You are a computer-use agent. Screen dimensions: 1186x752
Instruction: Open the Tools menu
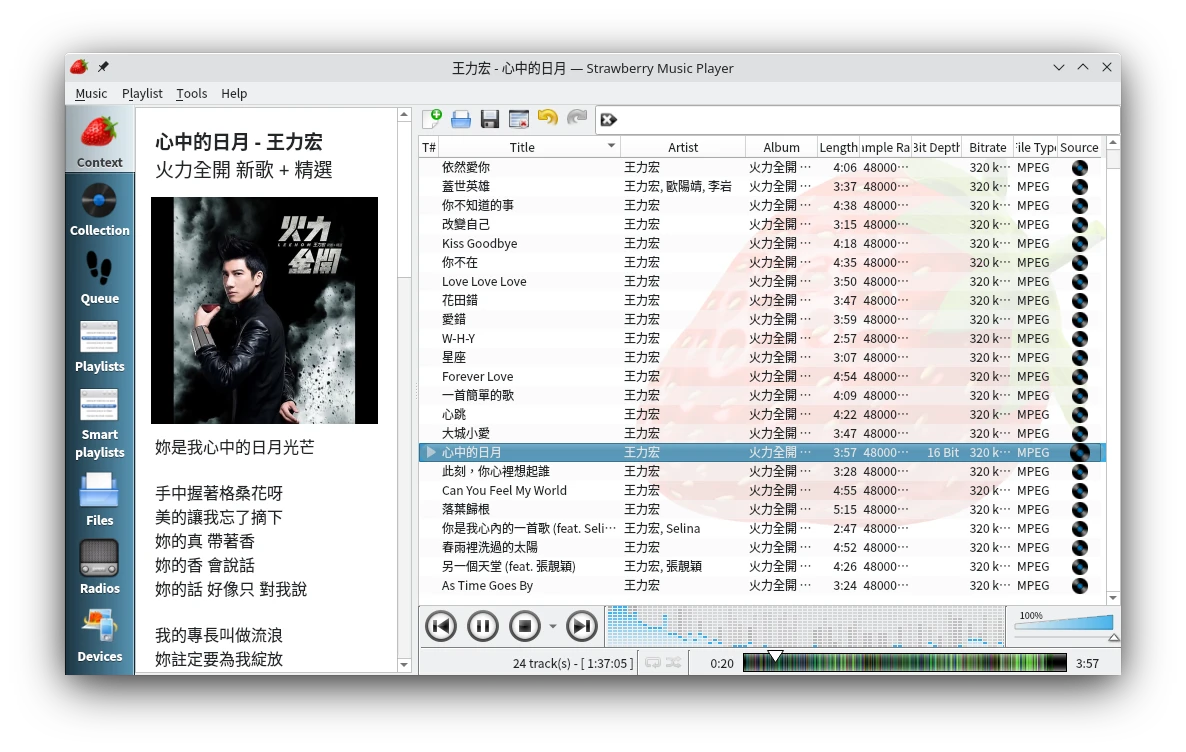coord(191,93)
